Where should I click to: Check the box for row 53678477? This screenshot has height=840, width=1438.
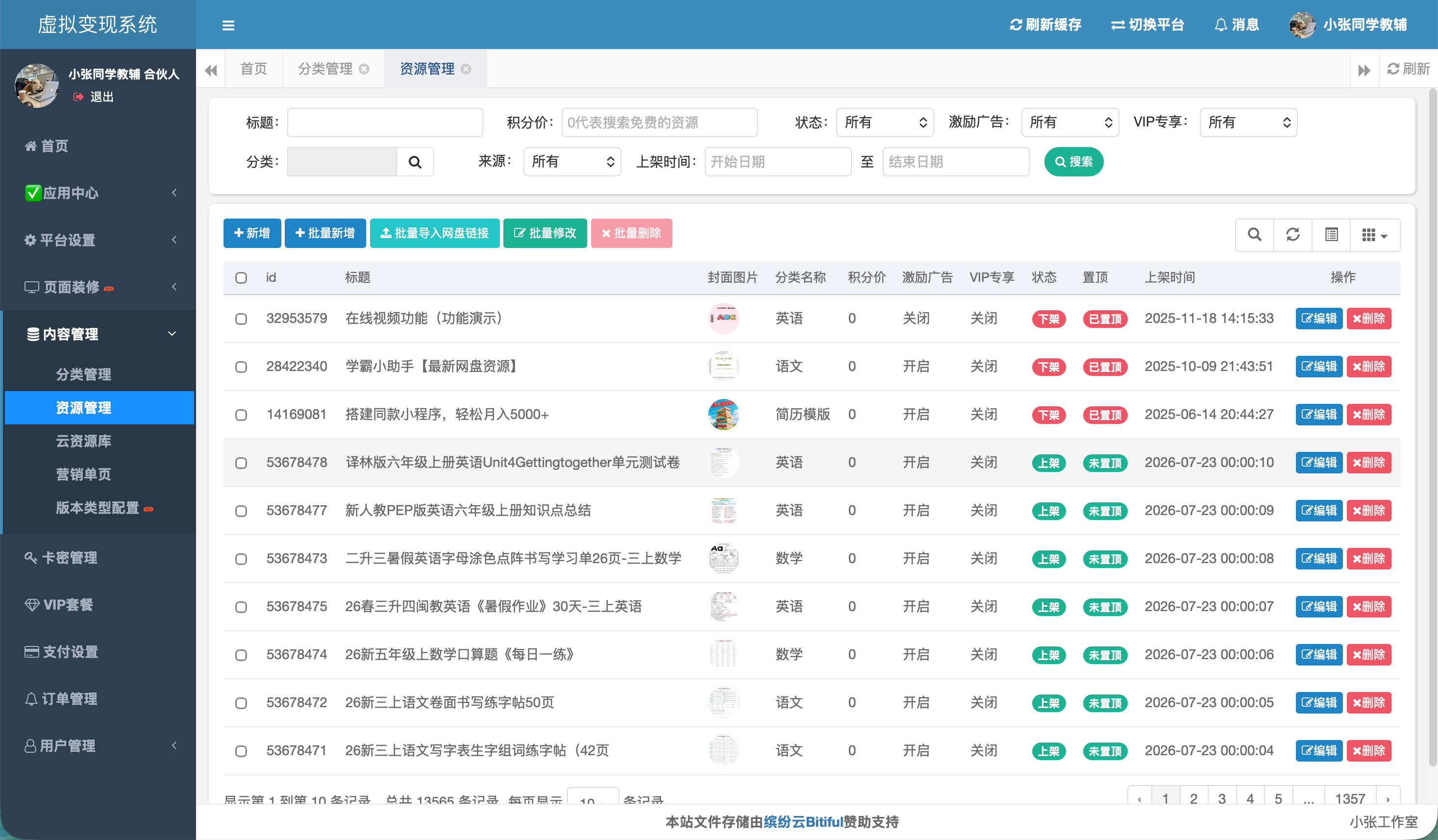241,511
